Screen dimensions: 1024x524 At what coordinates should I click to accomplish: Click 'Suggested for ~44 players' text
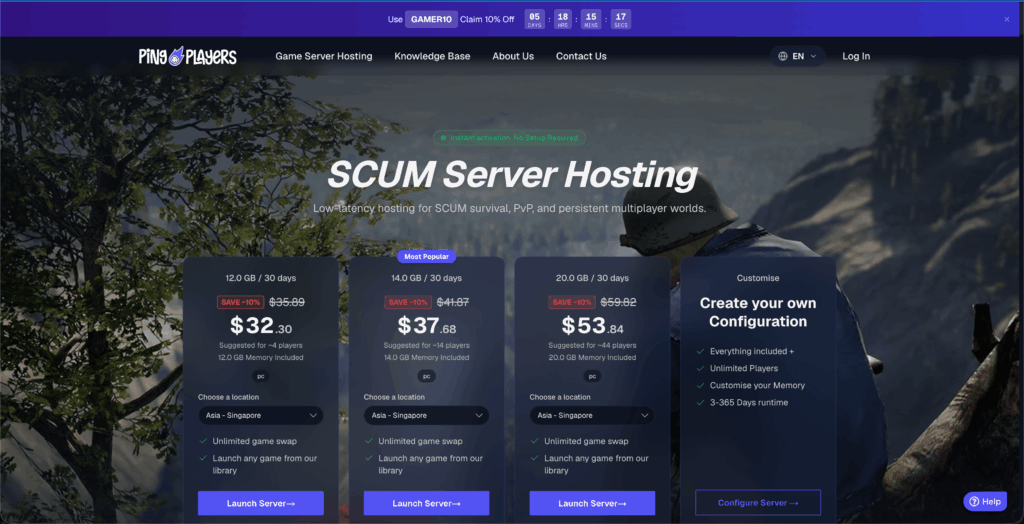coord(592,345)
